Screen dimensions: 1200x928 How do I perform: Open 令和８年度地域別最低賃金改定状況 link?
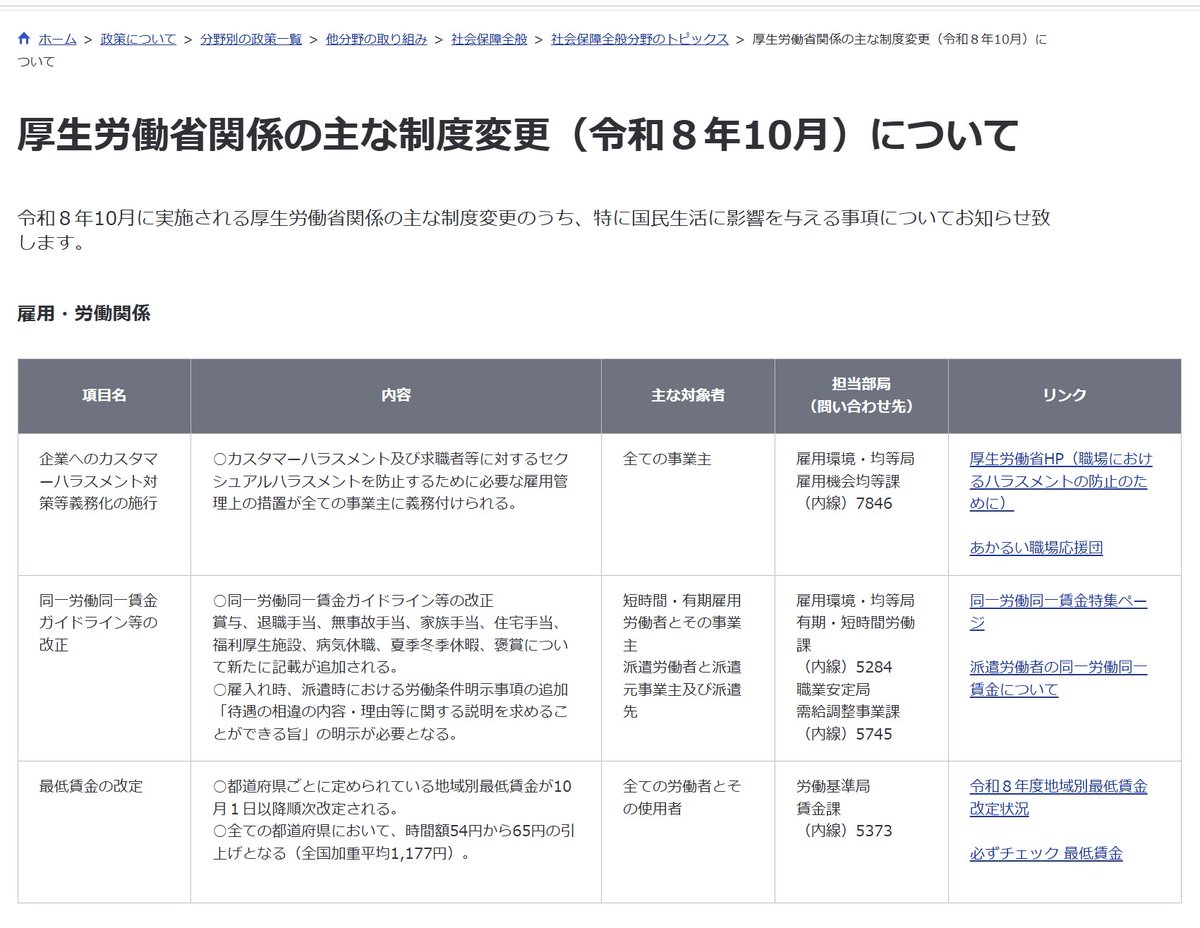click(x=1058, y=797)
